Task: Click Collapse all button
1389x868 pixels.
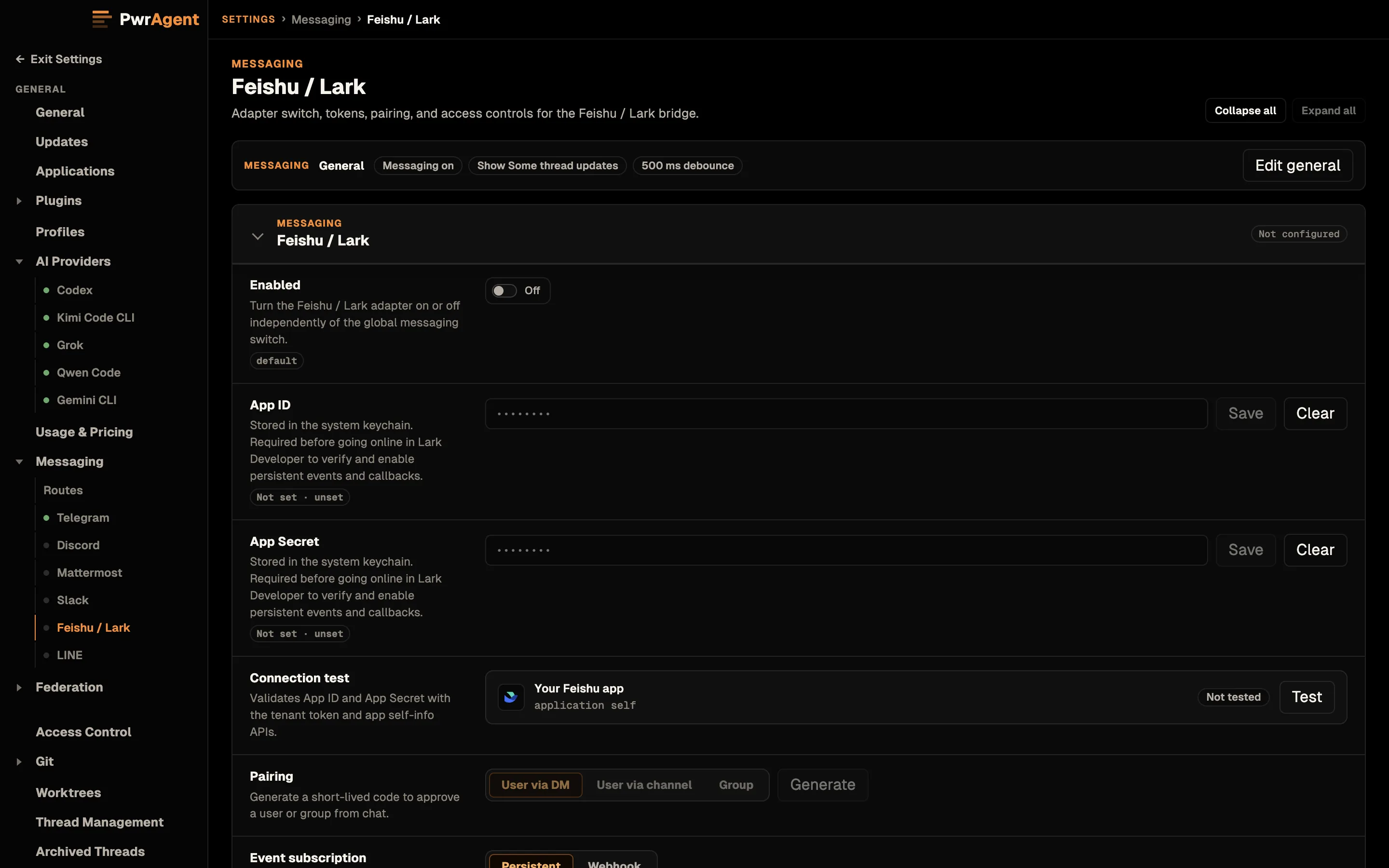Action: (x=1245, y=111)
